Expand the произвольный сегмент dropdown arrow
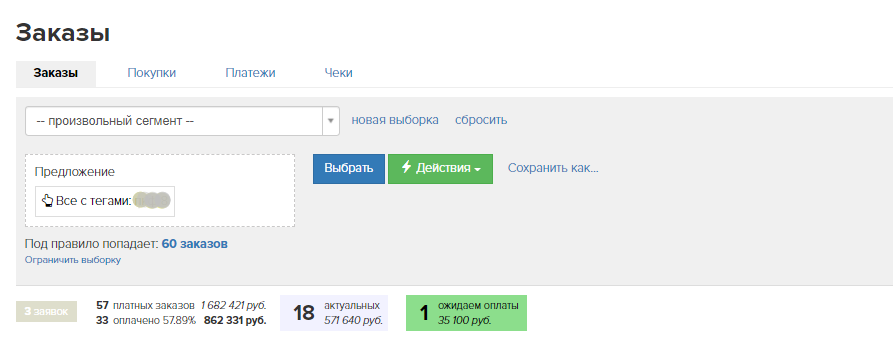 (331, 121)
